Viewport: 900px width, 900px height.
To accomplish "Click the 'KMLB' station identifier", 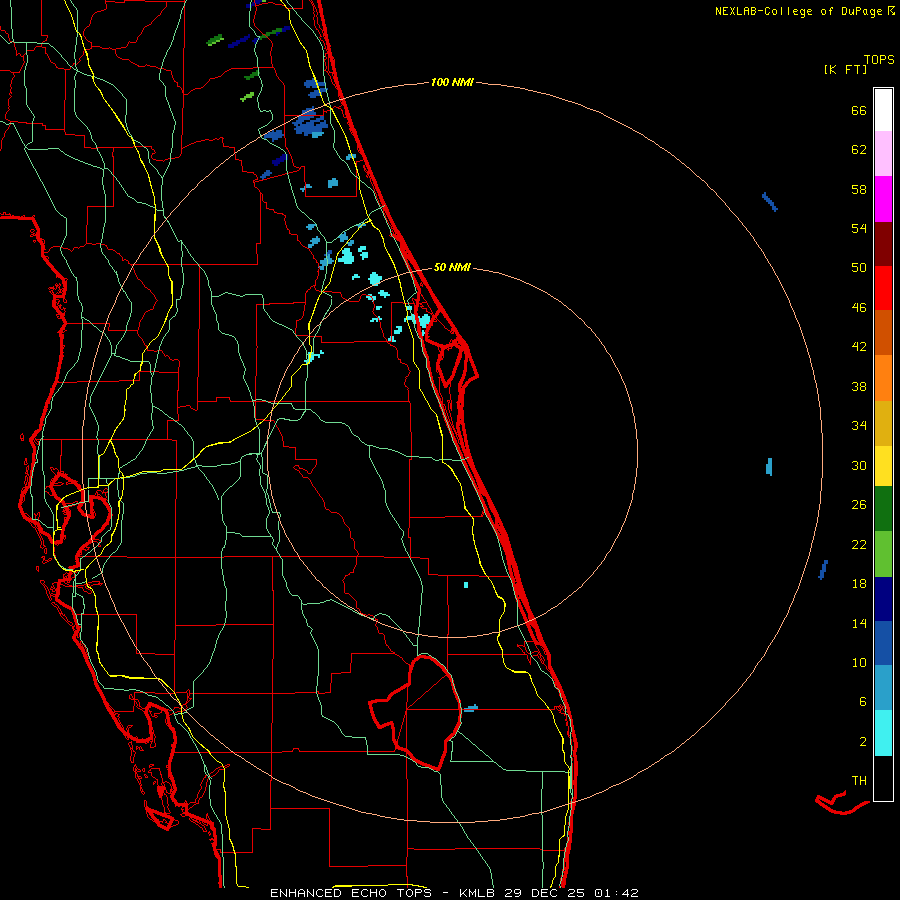I will click(x=479, y=893).
